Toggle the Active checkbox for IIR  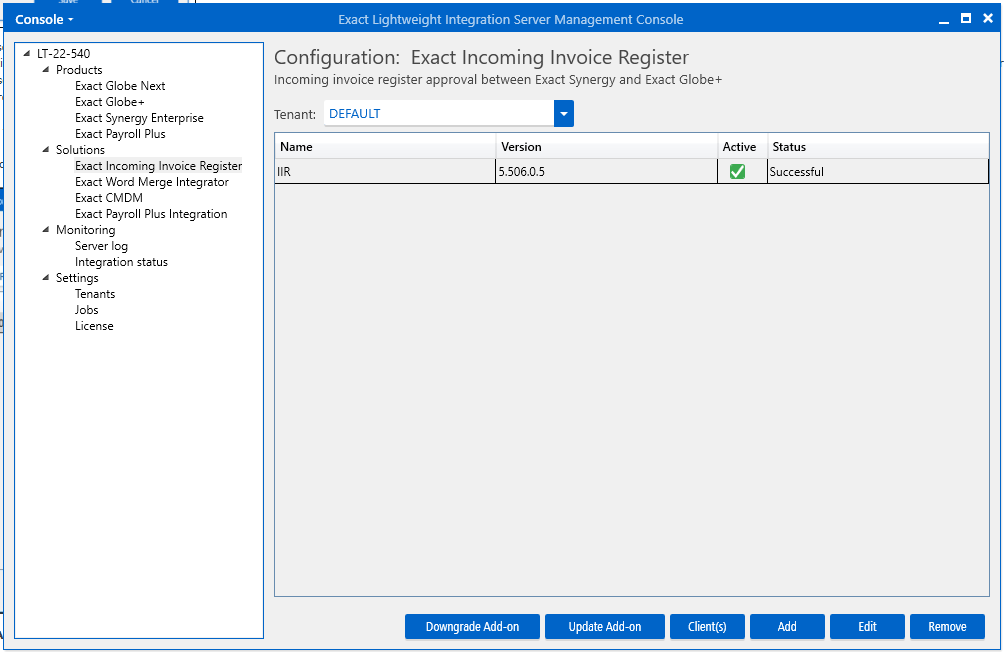[x=737, y=172]
